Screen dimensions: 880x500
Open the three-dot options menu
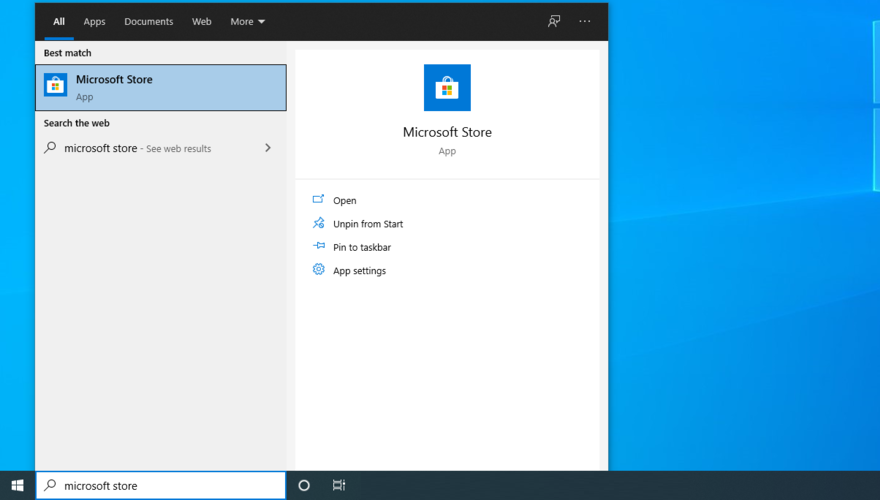click(x=585, y=21)
